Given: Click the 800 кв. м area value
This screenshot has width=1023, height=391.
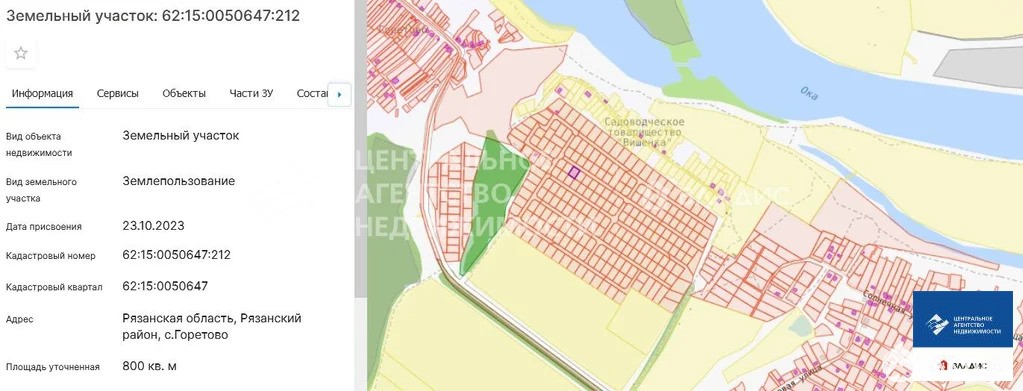Looking at the screenshot, I should pos(149,366).
